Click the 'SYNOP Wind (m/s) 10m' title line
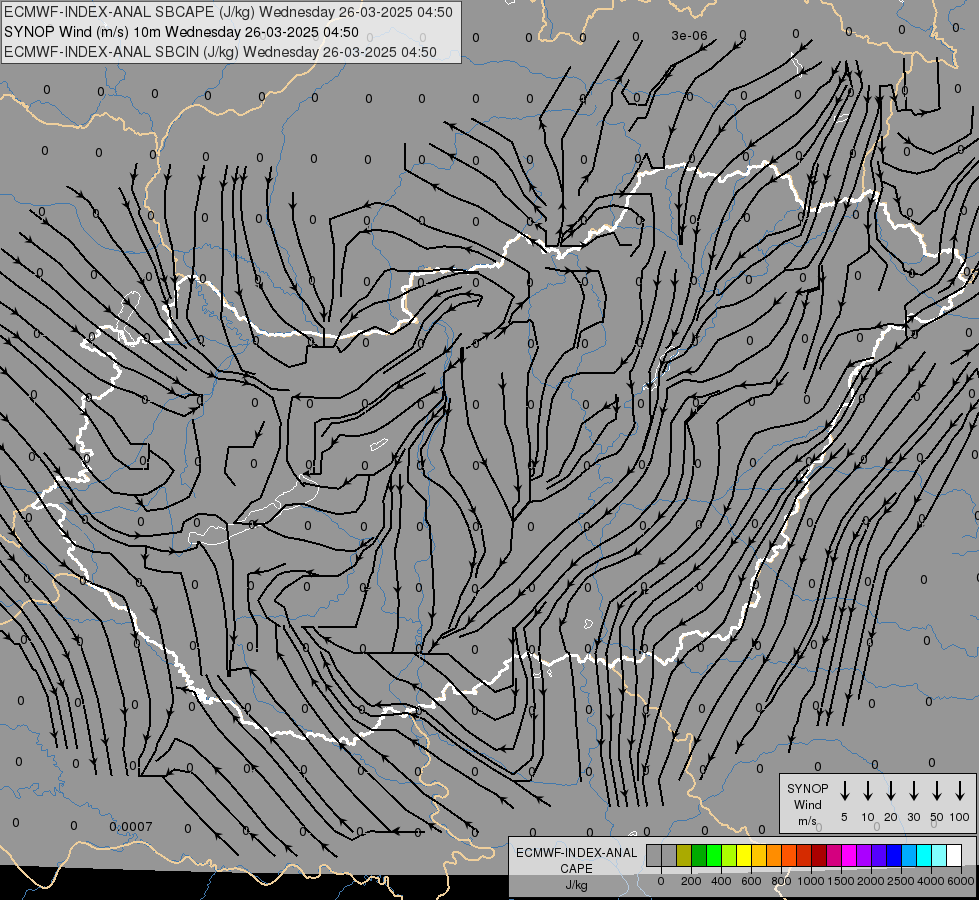 click(x=181, y=32)
